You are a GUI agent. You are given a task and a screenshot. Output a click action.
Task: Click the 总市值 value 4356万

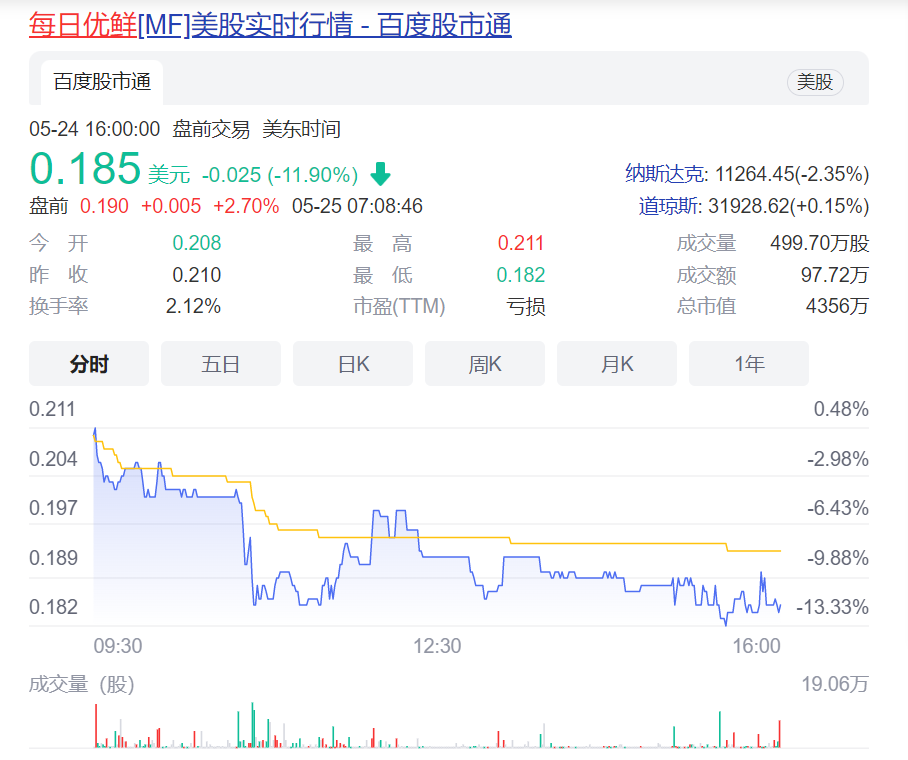(837, 306)
